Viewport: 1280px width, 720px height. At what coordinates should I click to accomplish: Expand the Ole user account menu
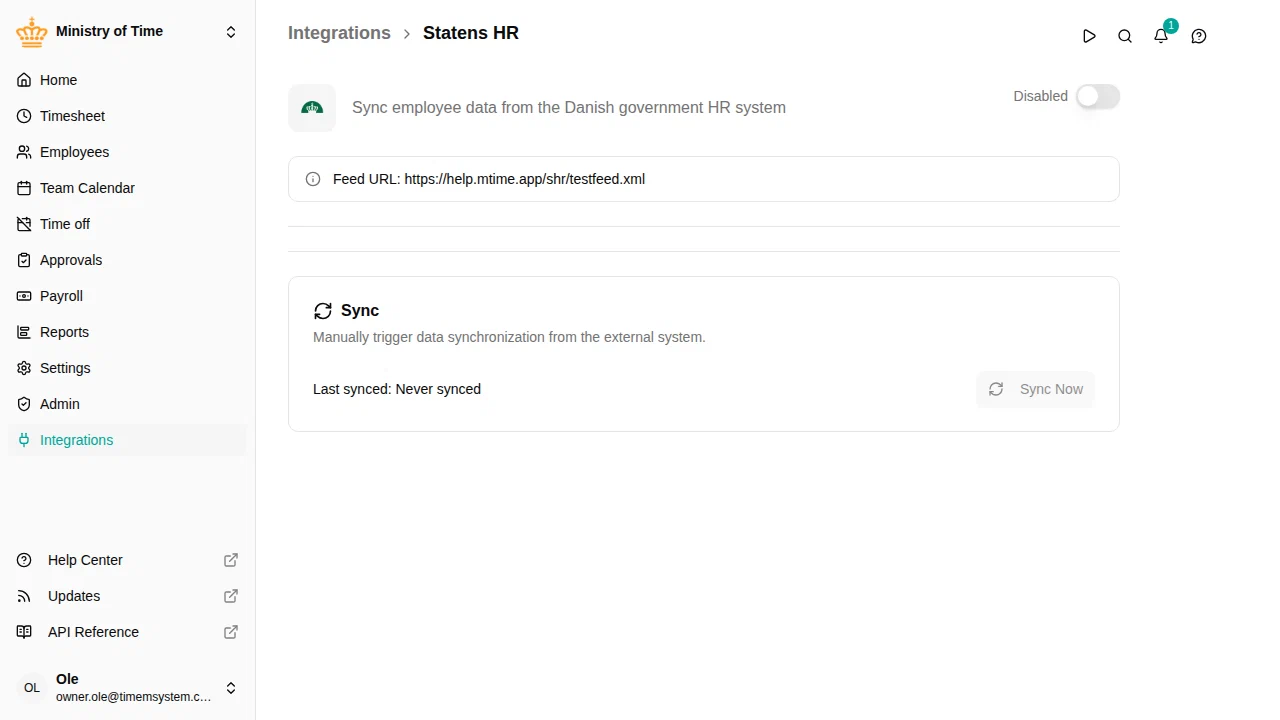231,688
